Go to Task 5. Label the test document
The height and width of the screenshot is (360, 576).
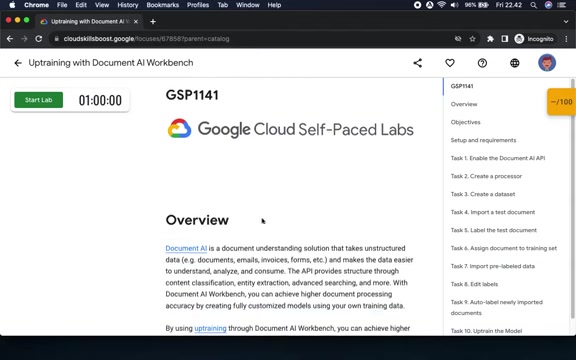pos(494,230)
